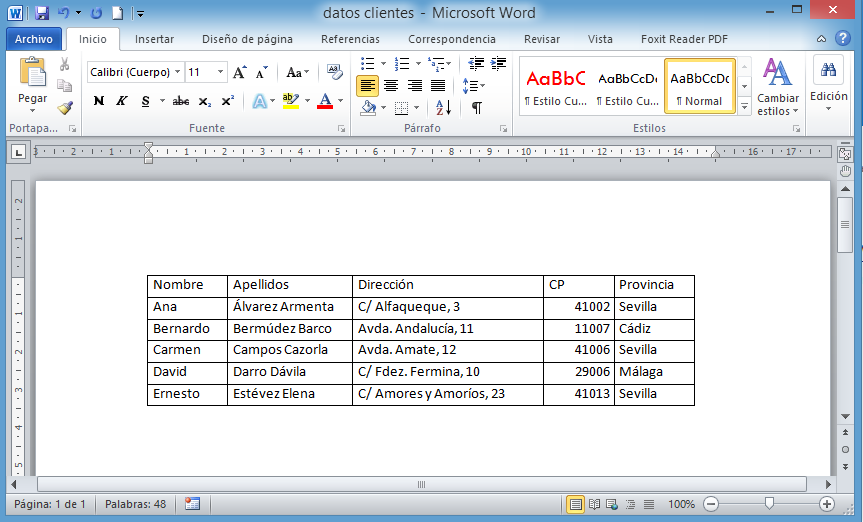863x522 pixels.
Task: Switch to the Revisar tab
Action: (x=542, y=39)
